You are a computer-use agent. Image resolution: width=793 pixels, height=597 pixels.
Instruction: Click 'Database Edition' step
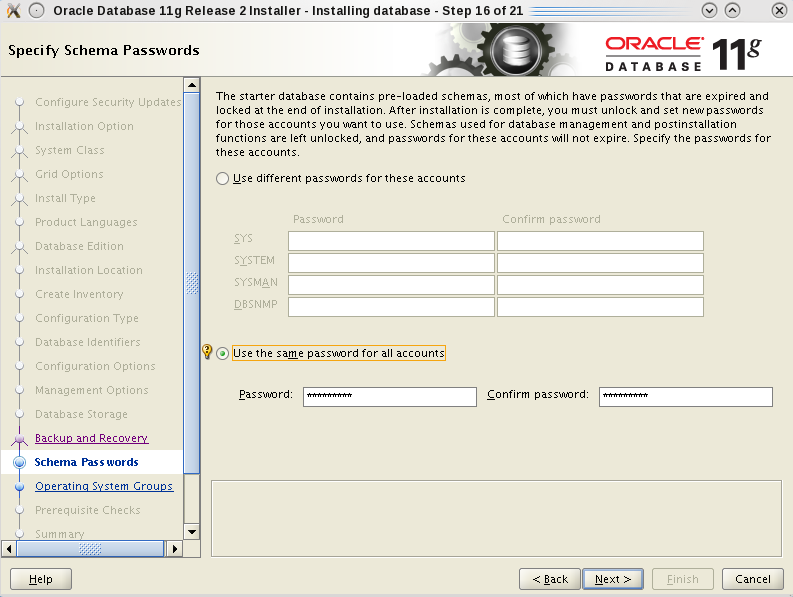click(79, 246)
